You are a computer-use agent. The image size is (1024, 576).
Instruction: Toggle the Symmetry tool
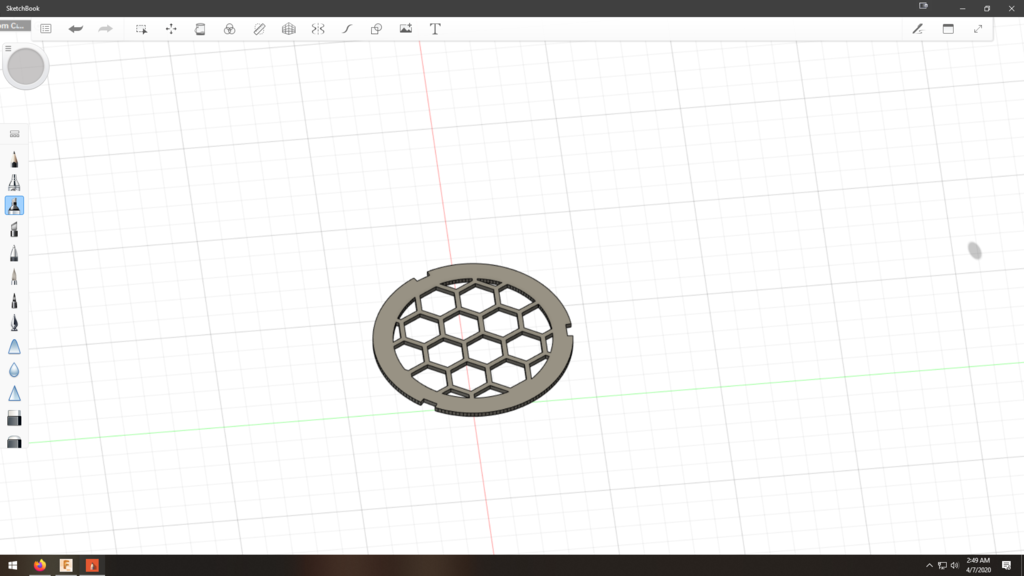318,29
